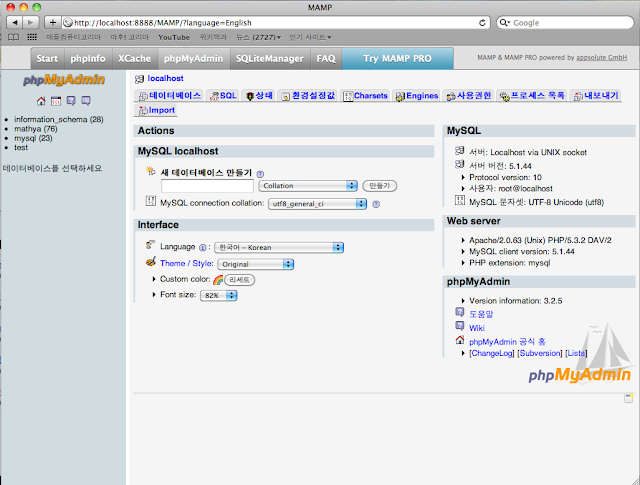The width and height of the screenshot is (640, 485).
Task: Open the 데이터베이스 tab
Action: click(x=169, y=96)
